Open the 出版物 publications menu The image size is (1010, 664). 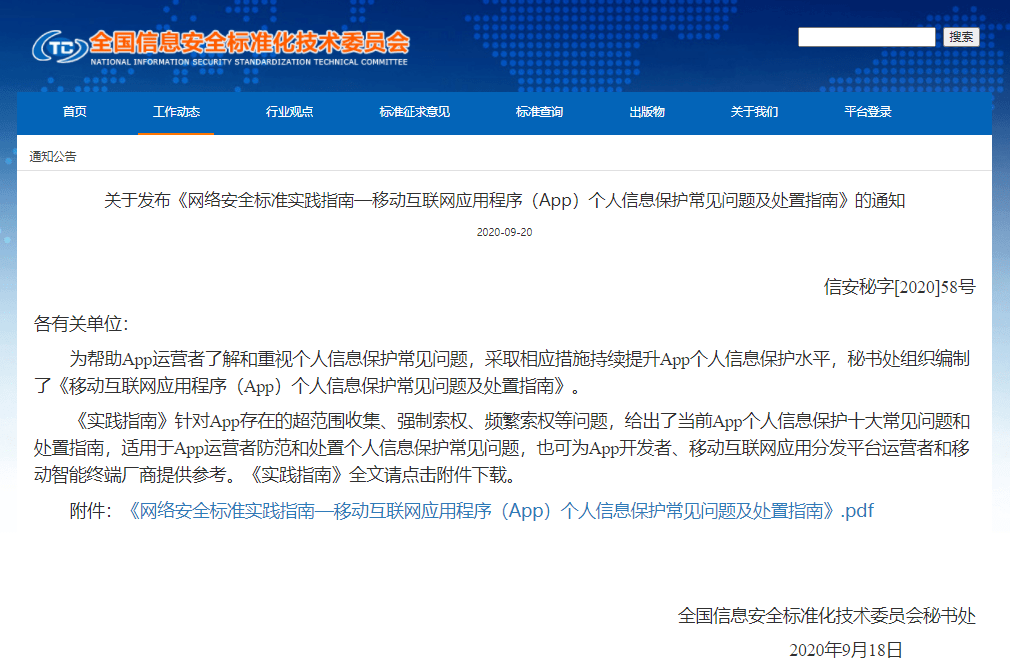click(x=646, y=112)
